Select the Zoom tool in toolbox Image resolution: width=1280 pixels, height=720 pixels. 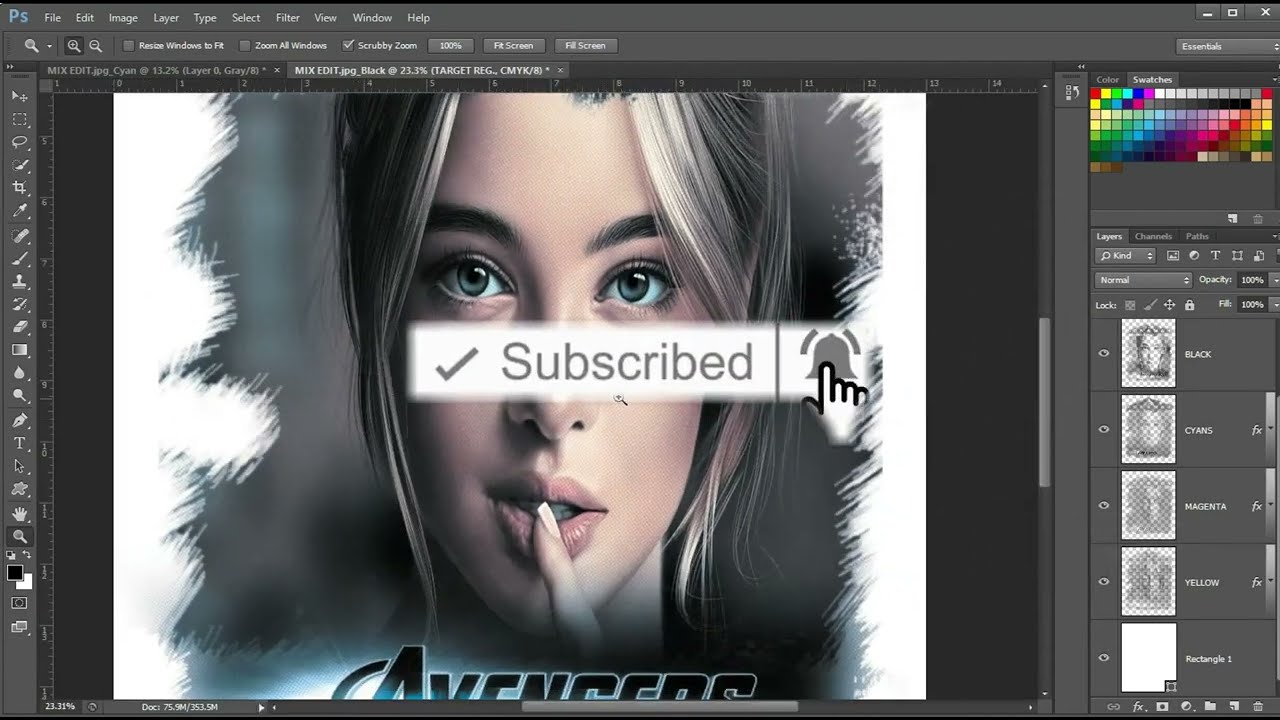point(19,537)
